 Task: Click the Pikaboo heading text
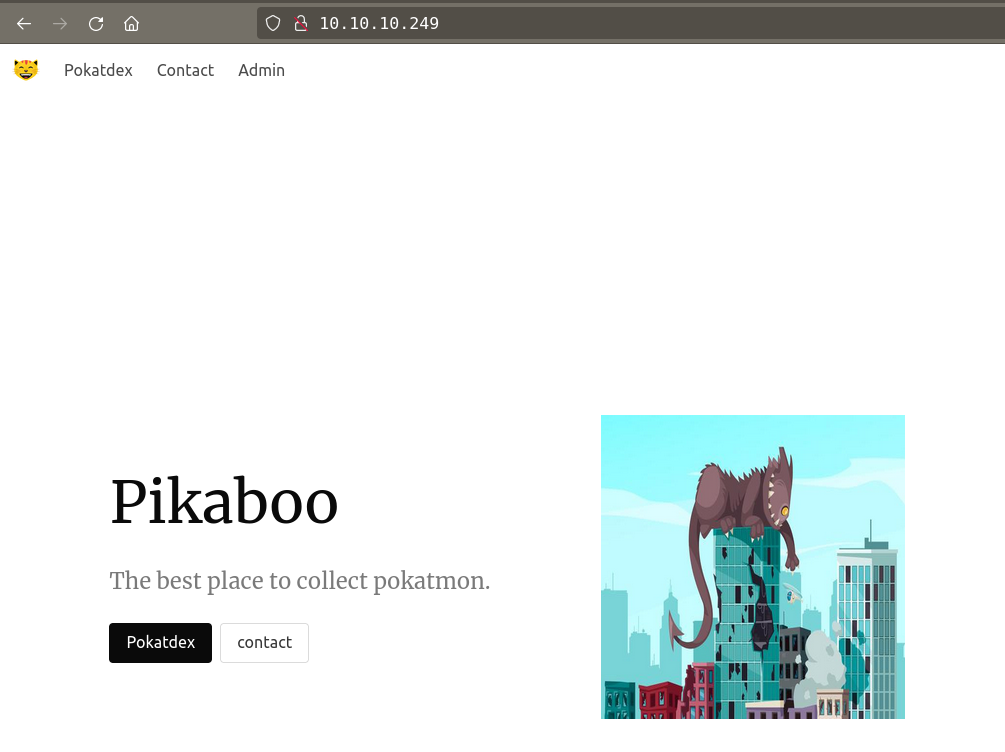point(224,502)
